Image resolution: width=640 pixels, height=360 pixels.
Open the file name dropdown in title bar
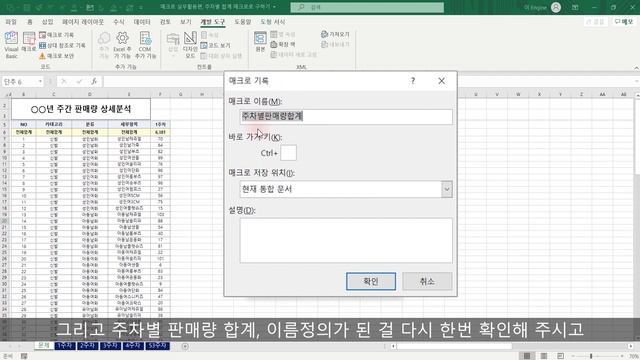(x=274, y=7)
